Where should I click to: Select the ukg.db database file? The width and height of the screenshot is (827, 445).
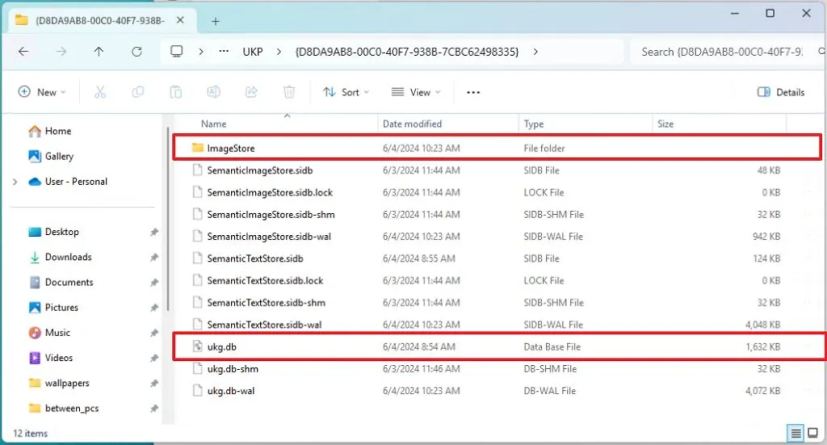pos(497,346)
